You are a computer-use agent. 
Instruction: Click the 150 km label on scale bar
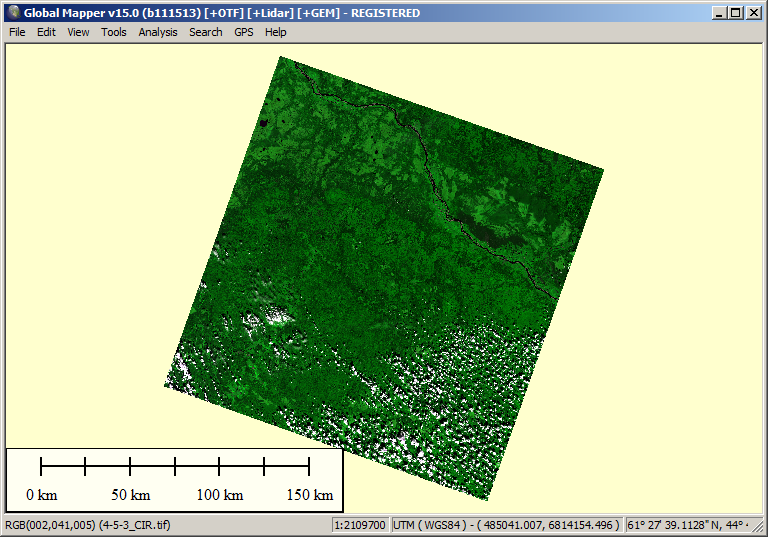309,495
